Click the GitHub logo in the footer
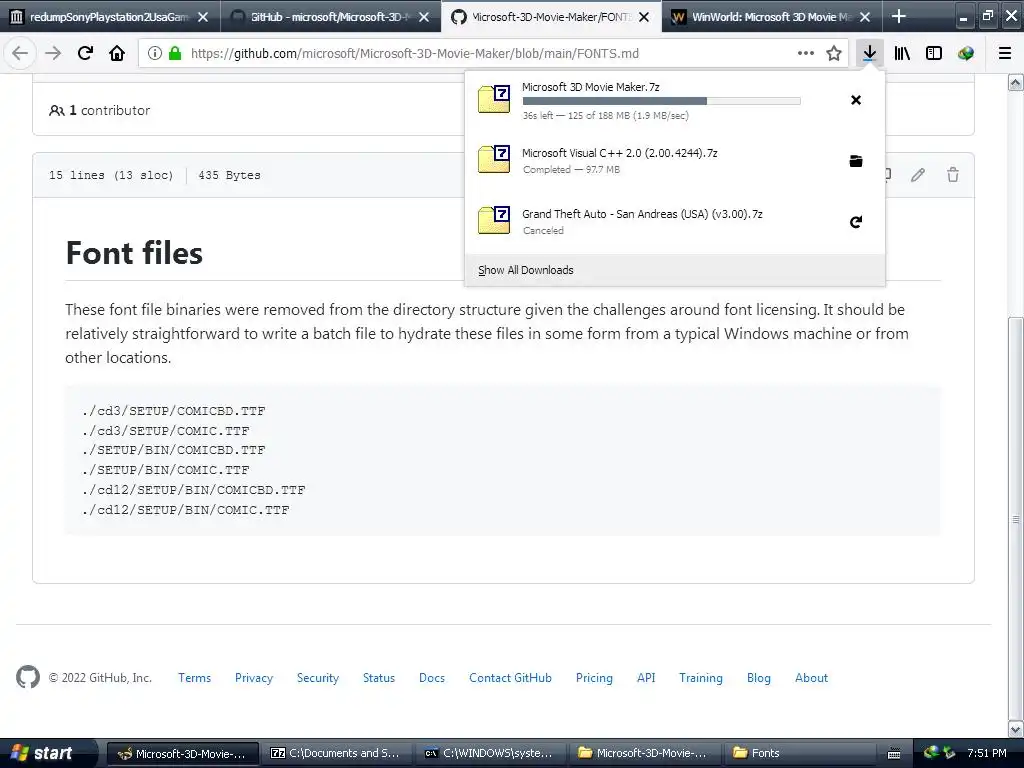 tap(28, 677)
